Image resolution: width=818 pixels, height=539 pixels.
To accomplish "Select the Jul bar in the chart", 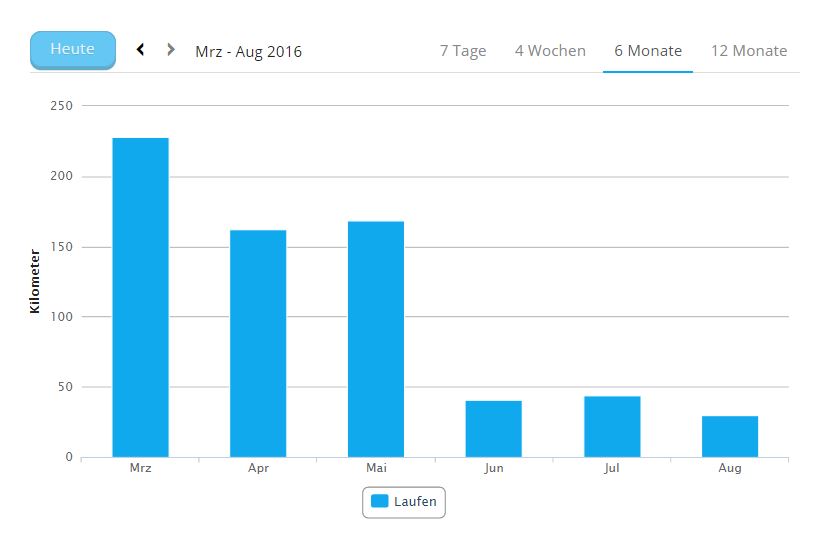I will point(612,427).
